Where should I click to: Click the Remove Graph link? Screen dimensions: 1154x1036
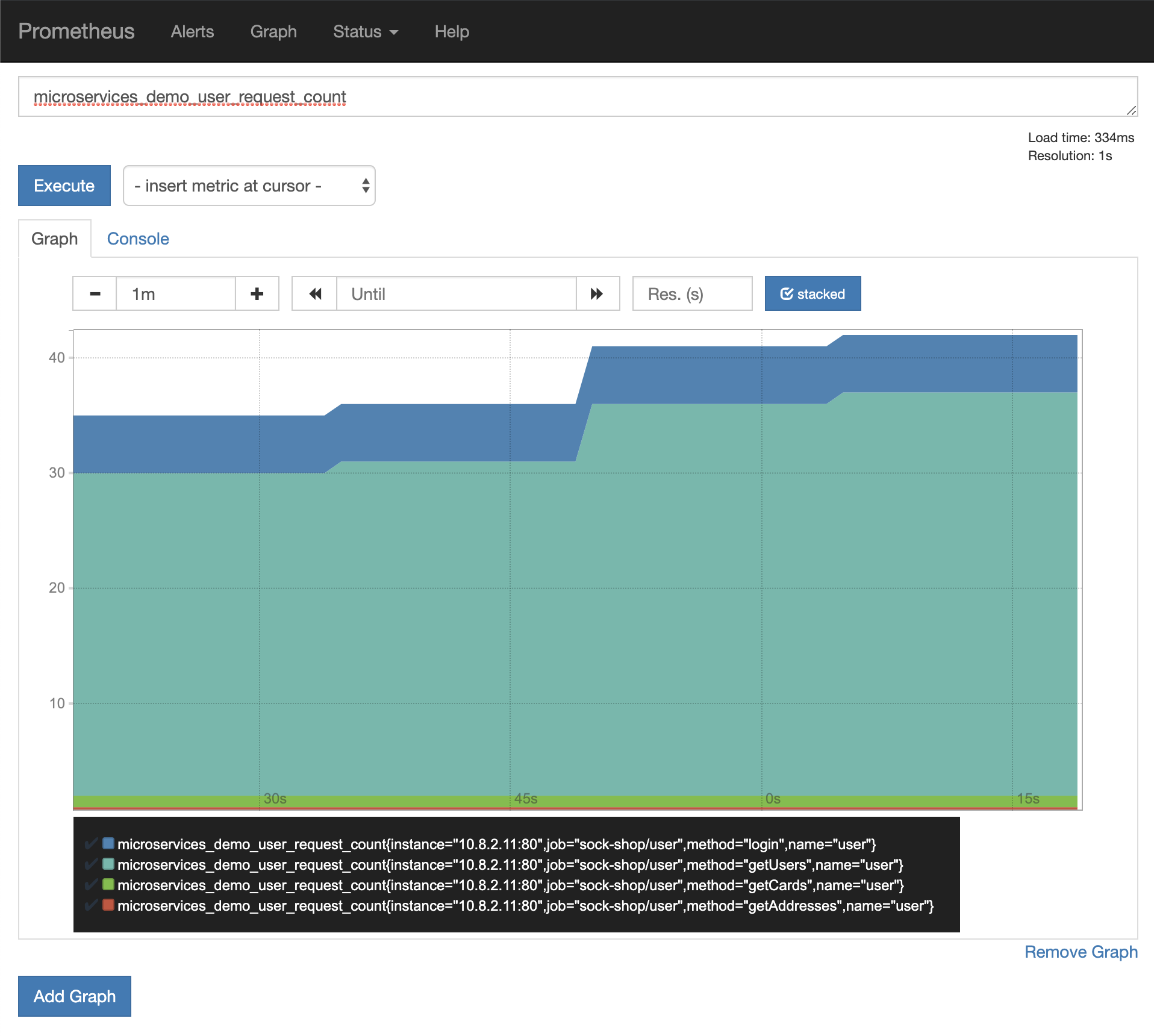[x=1081, y=952]
